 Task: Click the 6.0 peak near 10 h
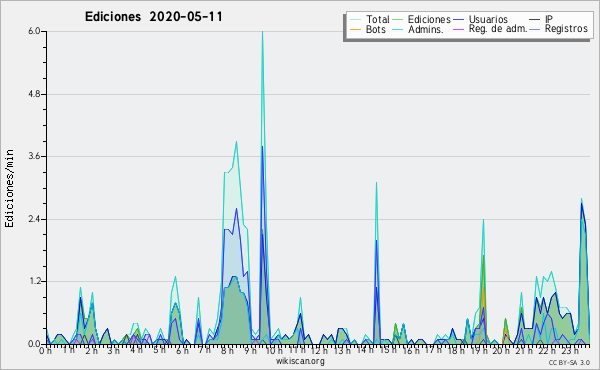click(x=262, y=32)
